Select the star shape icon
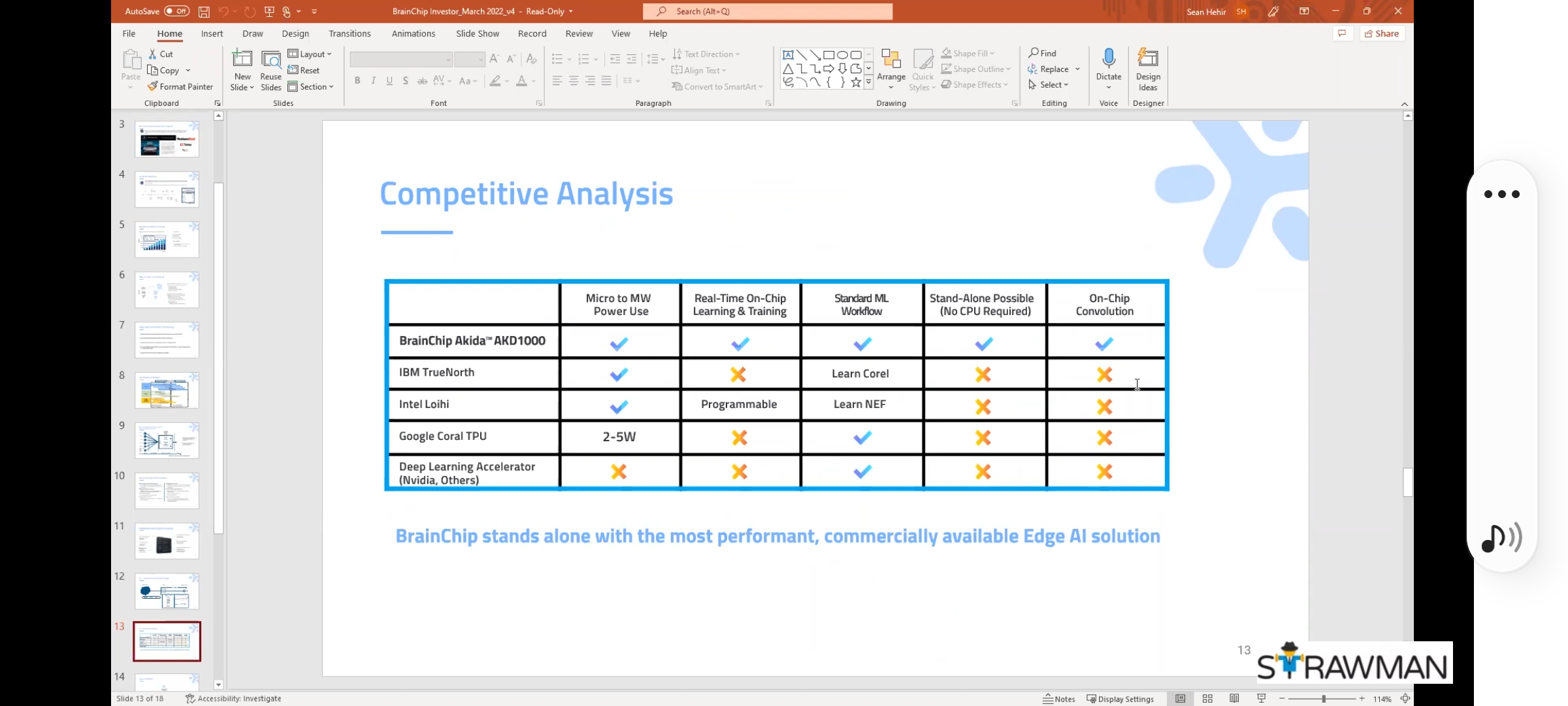1568x706 pixels. (x=856, y=82)
